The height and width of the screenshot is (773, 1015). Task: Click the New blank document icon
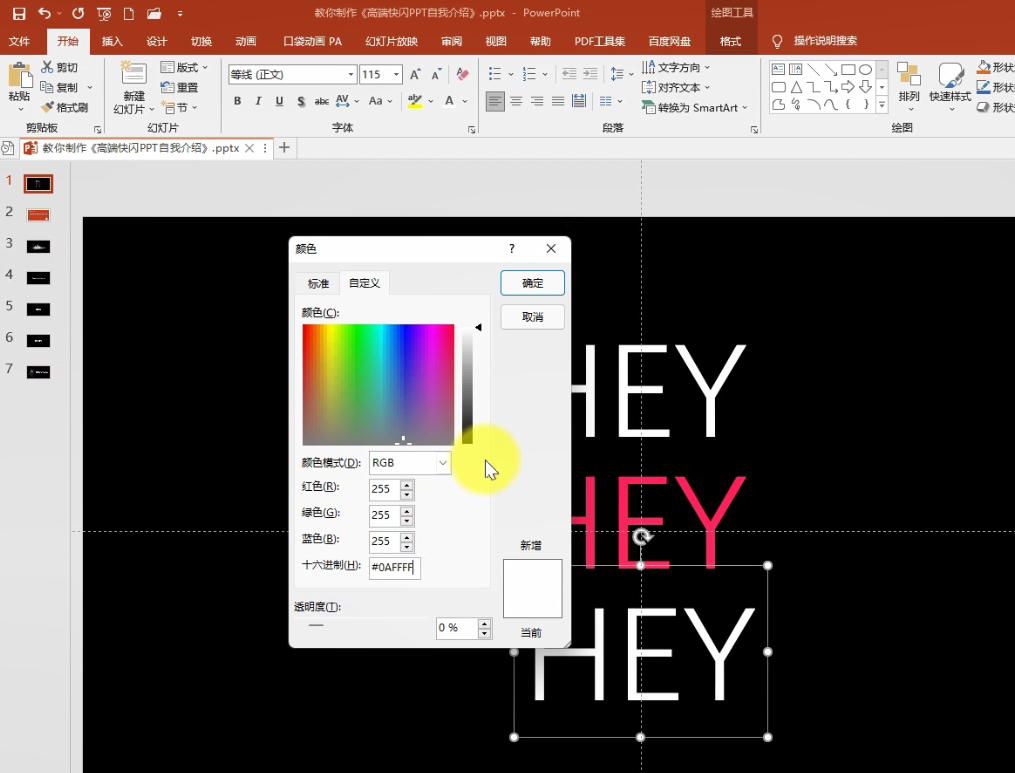click(x=128, y=13)
